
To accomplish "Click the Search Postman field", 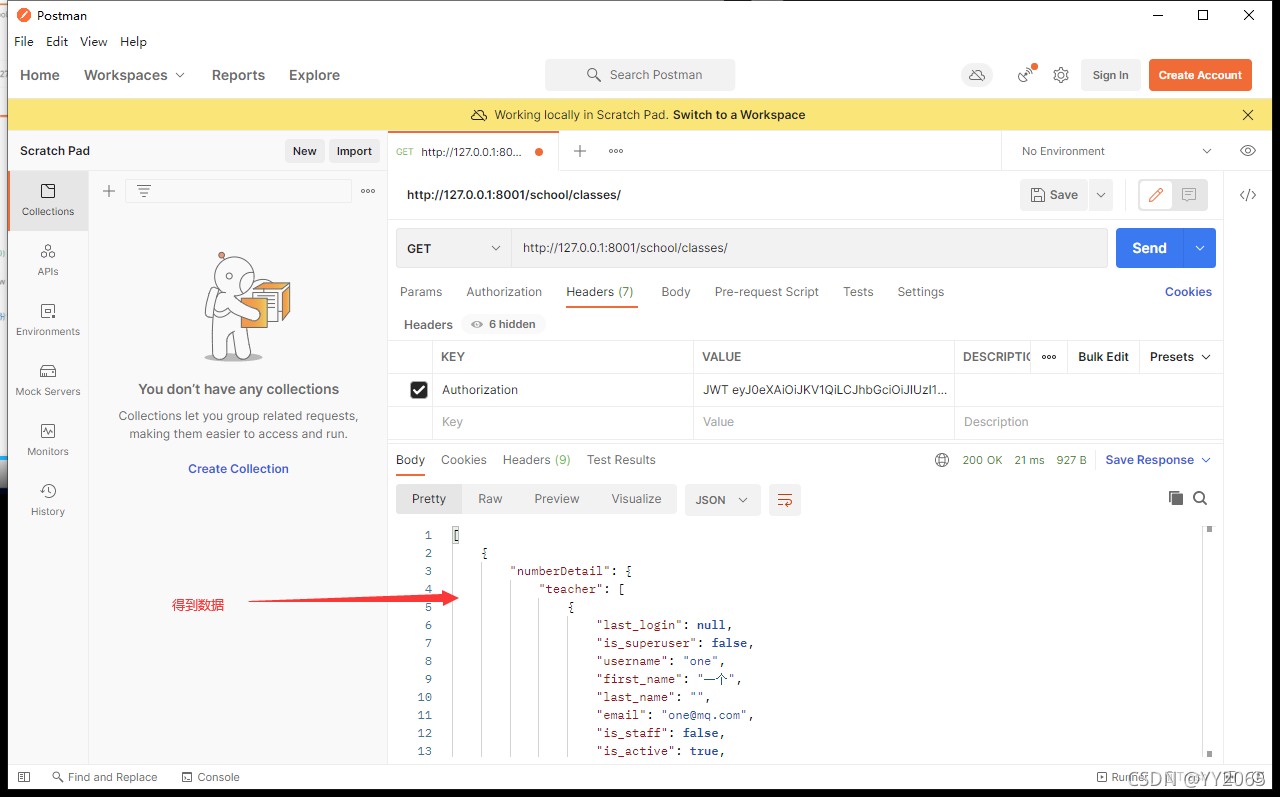I will coord(640,75).
